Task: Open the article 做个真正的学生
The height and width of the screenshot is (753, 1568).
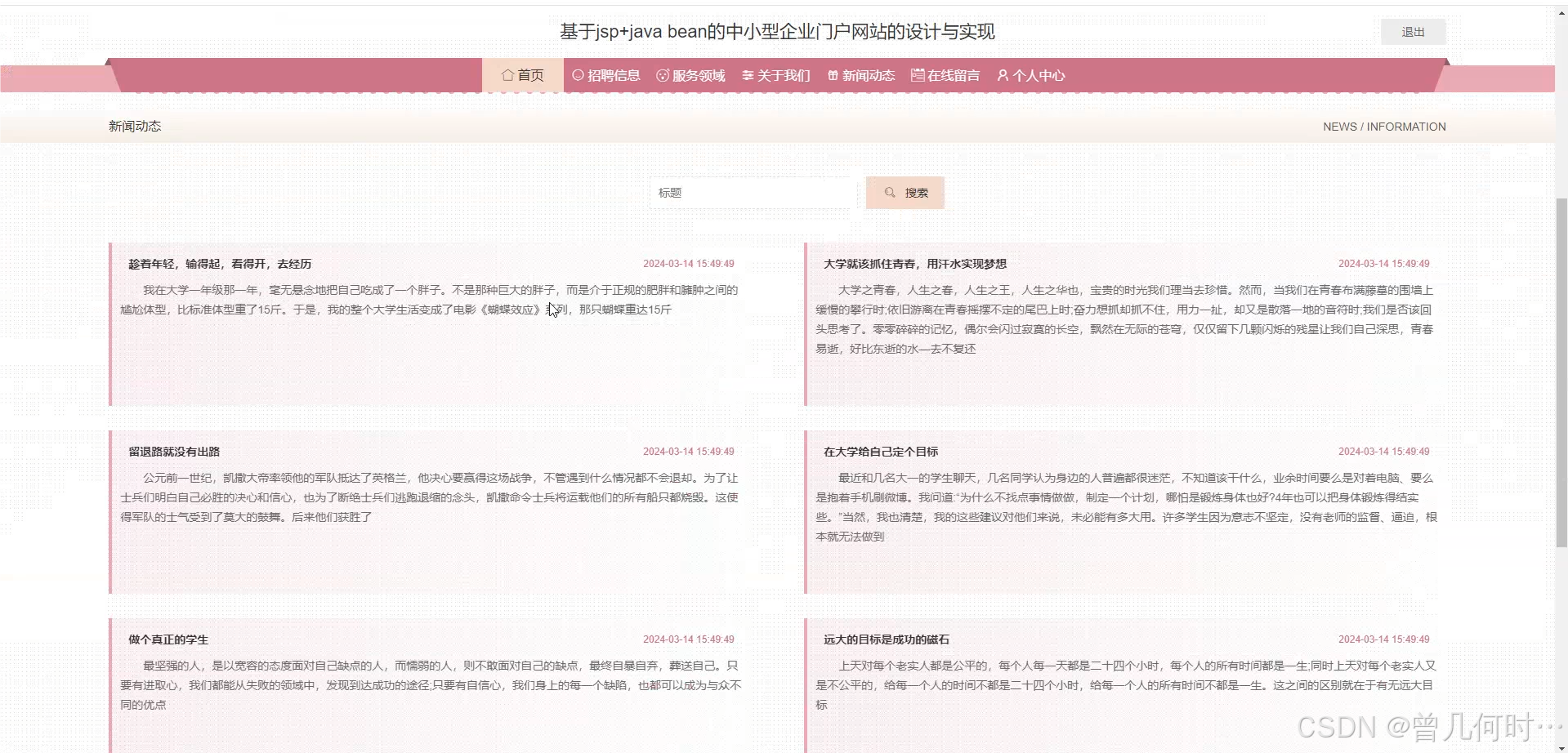Action: point(167,639)
